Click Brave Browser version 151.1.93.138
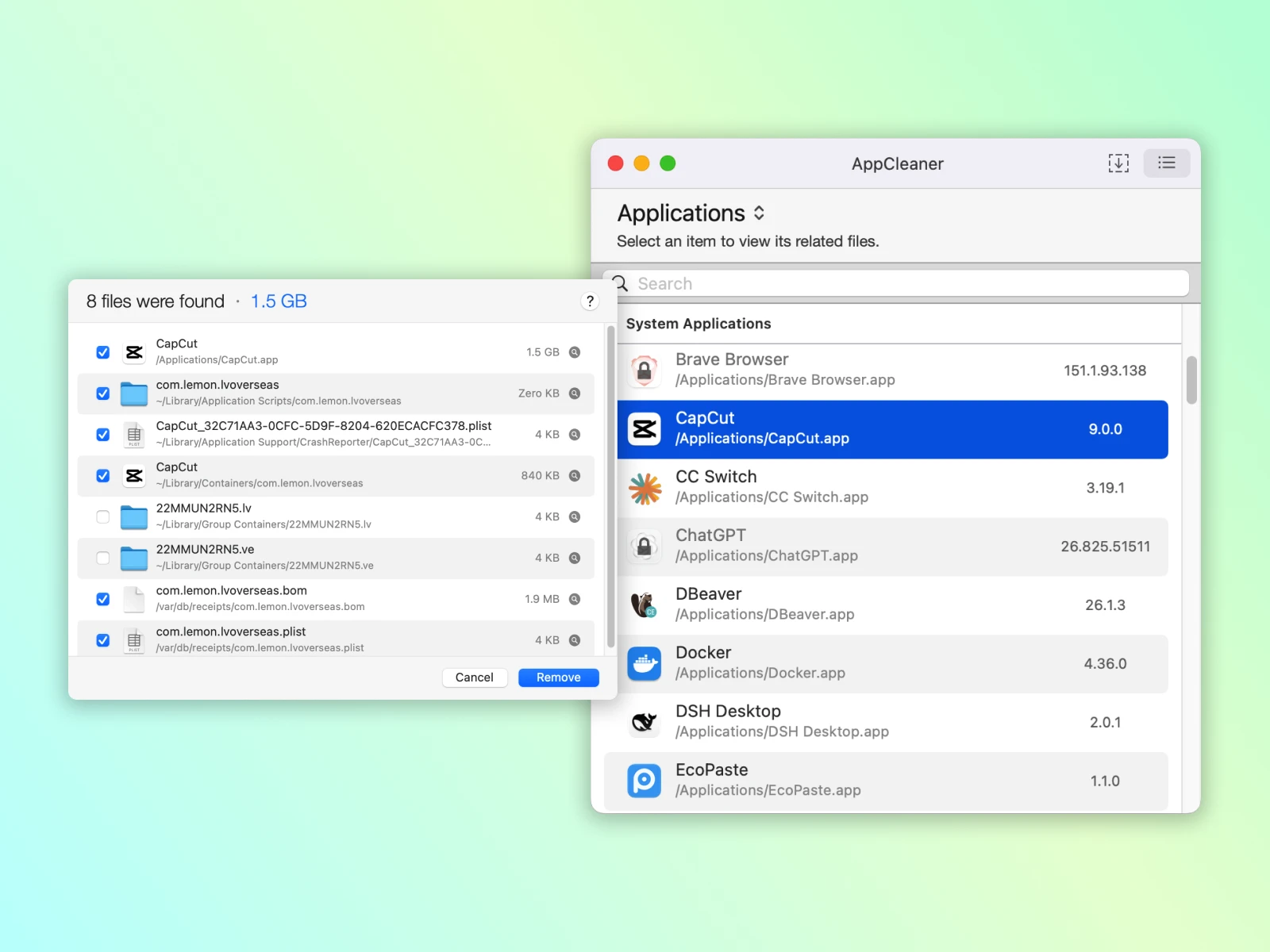 pyautogui.click(x=1105, y=370)
